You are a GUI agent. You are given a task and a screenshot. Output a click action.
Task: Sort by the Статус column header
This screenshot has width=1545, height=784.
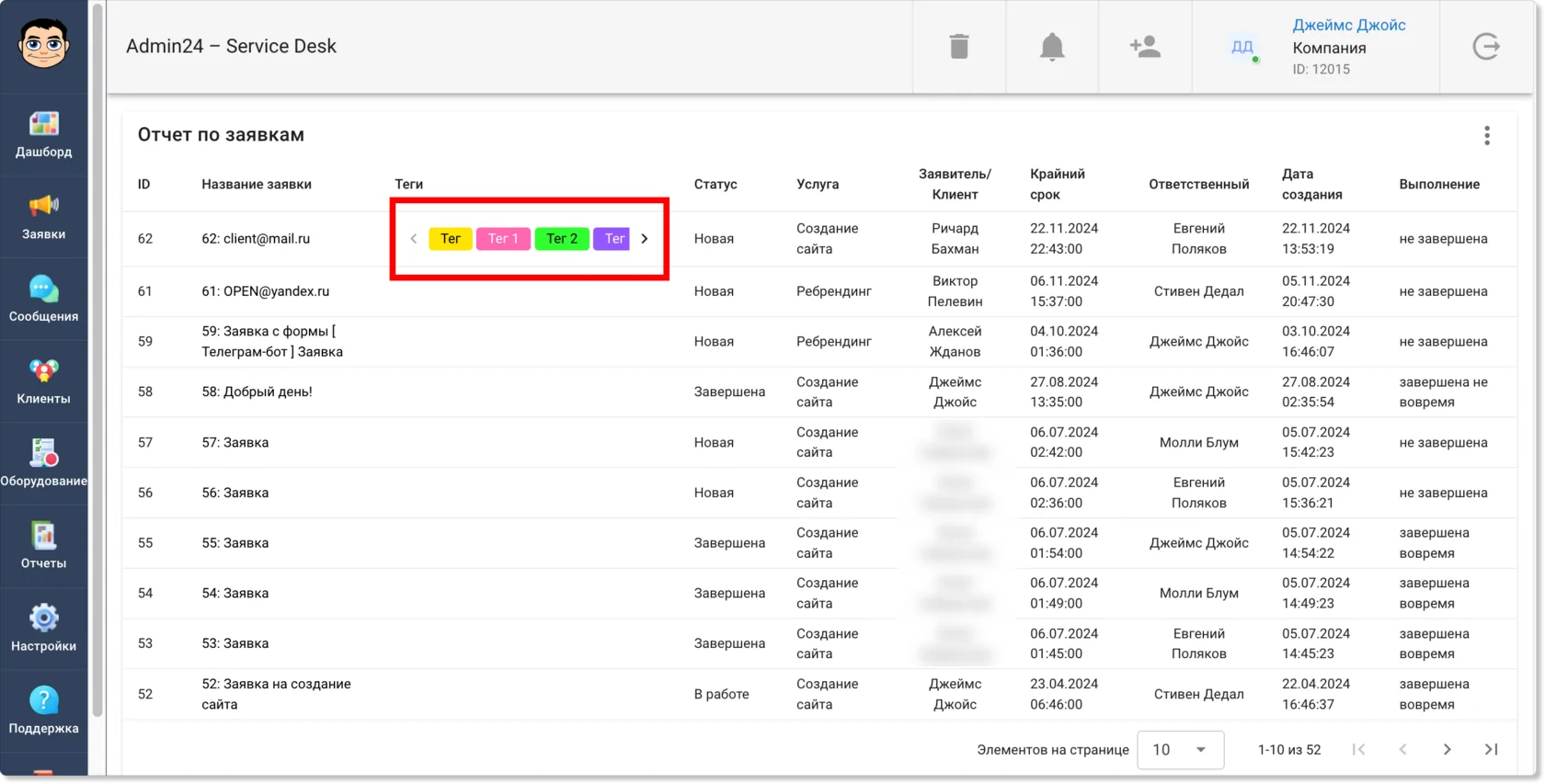pyautogui.click(x=715, y=184)
